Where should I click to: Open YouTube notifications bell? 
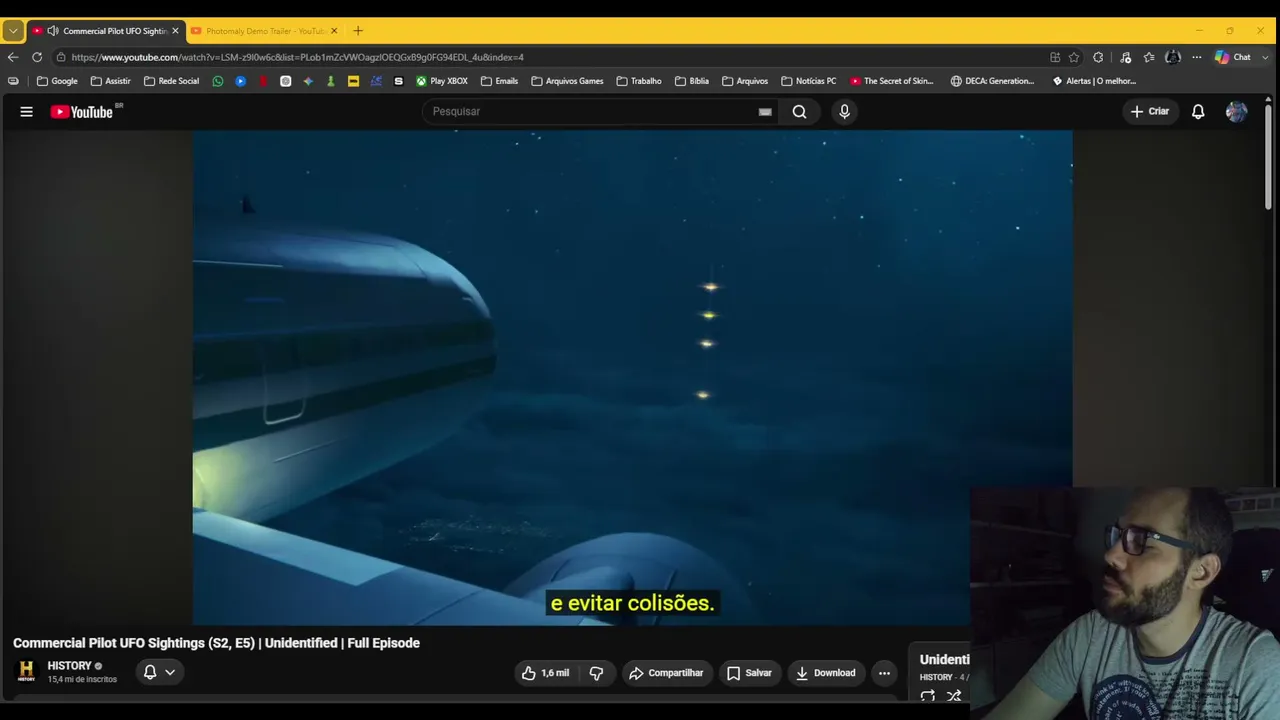tap(1198, 112)
